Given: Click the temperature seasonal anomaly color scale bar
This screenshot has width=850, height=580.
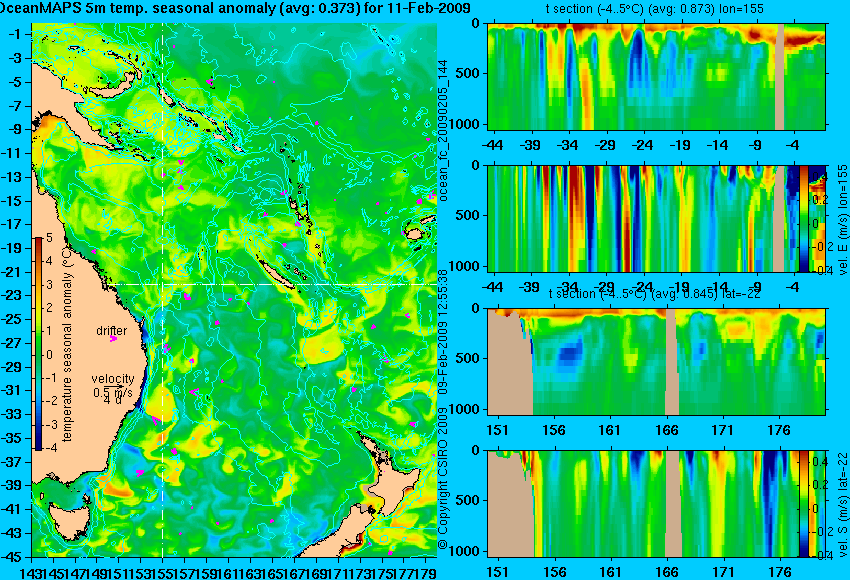Looking at the screenshot, I should tap(38, 344).
